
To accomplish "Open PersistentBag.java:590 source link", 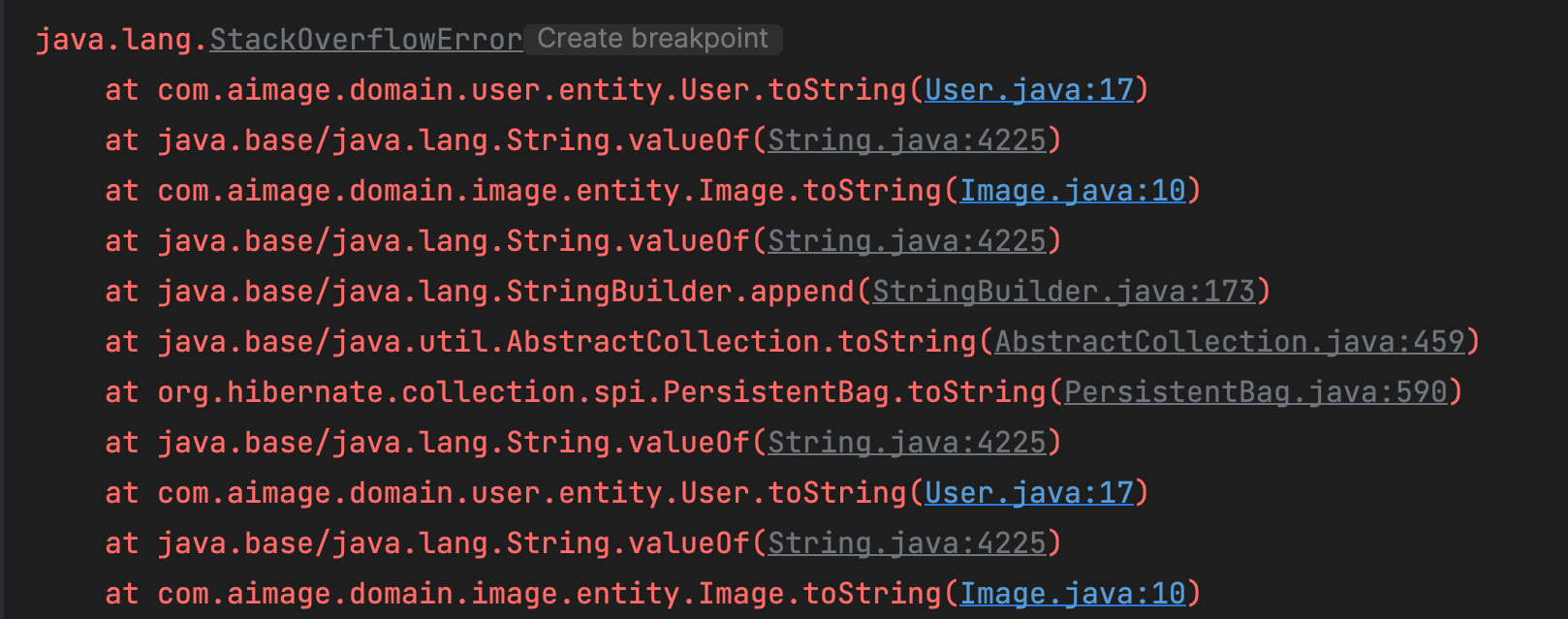I will (1255, 391).
